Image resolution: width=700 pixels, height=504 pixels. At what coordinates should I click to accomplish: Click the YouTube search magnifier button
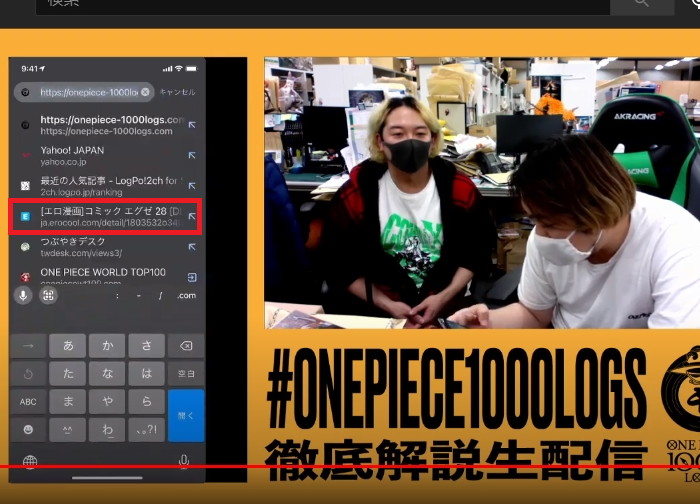point(642,5)
